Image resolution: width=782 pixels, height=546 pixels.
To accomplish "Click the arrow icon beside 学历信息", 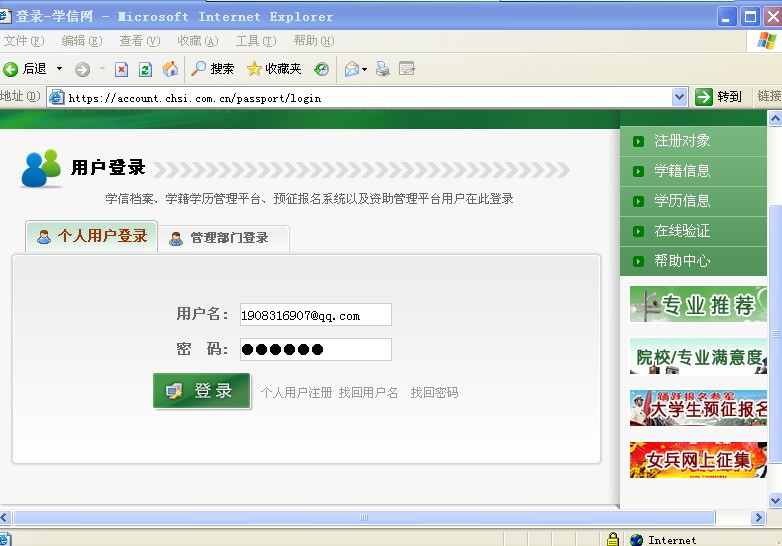I will coord(638,201).
